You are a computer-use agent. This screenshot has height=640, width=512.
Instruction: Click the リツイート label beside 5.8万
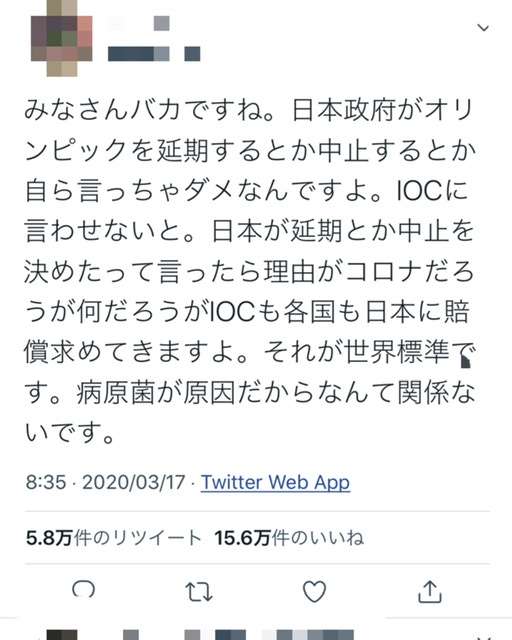pos(156,538)
